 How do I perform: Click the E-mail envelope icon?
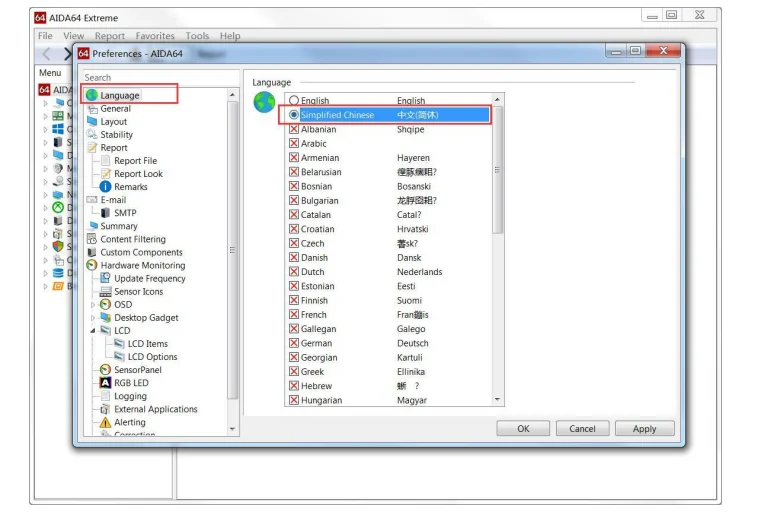(92, 199)
